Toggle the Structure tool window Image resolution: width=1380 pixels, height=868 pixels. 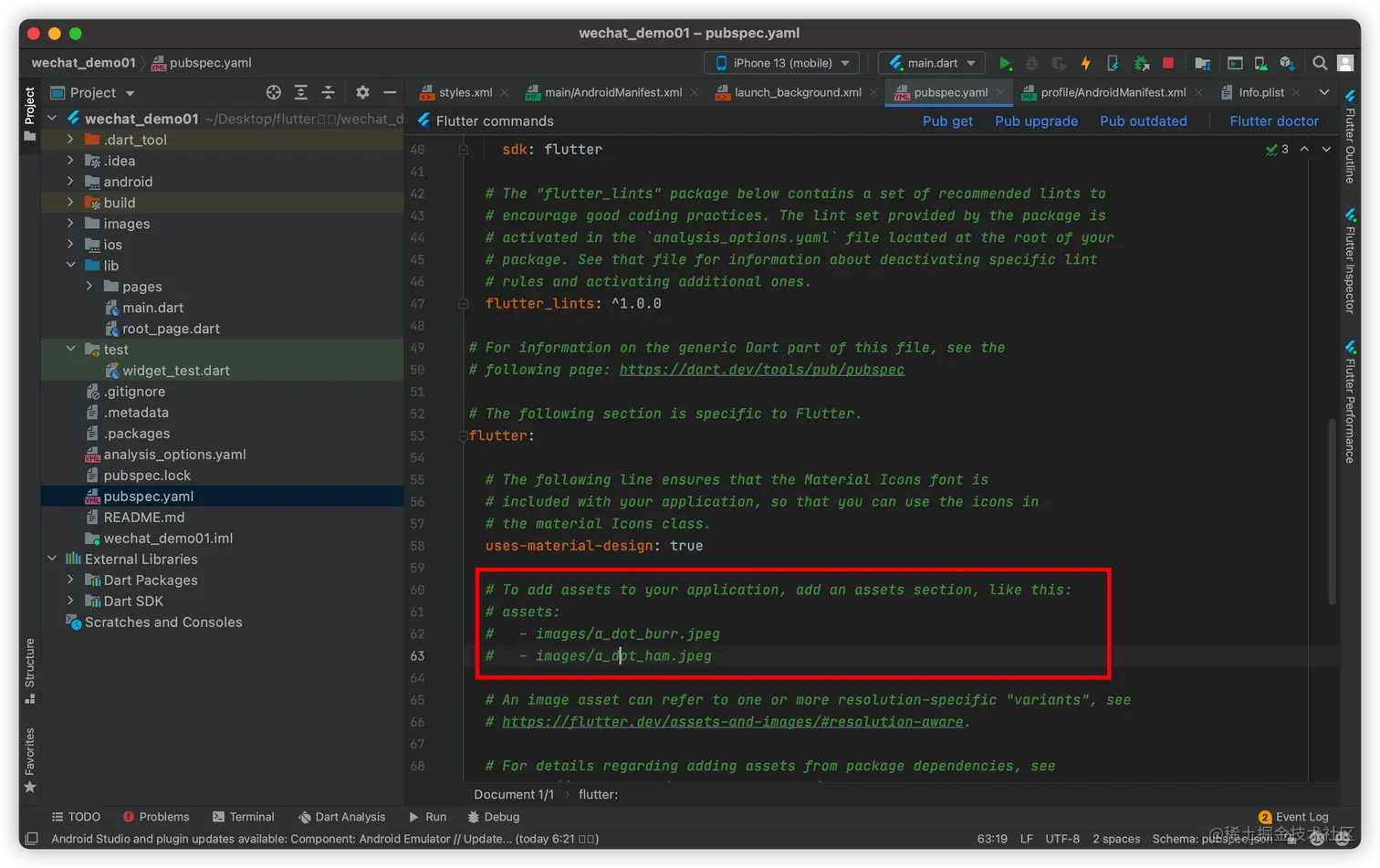click(29, 670)
